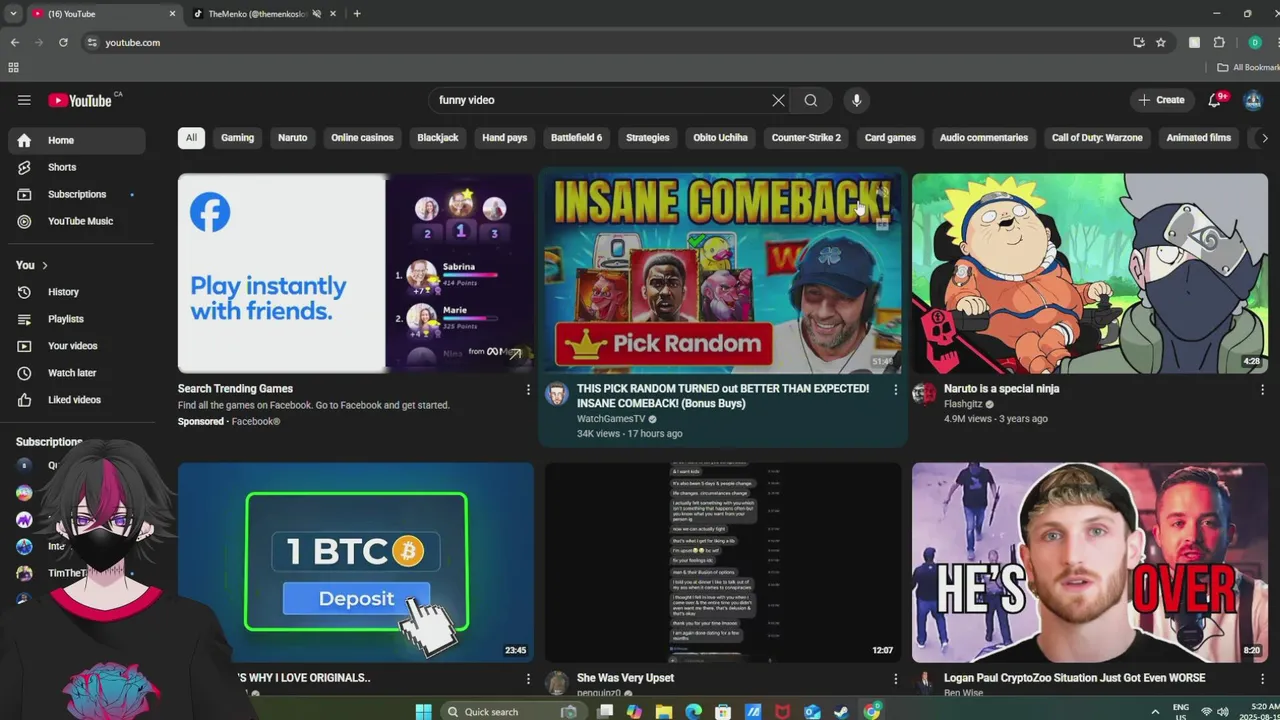
Task: Open the Logan Paul CryptoZoo video title
Action: (x=1074, y=678)
